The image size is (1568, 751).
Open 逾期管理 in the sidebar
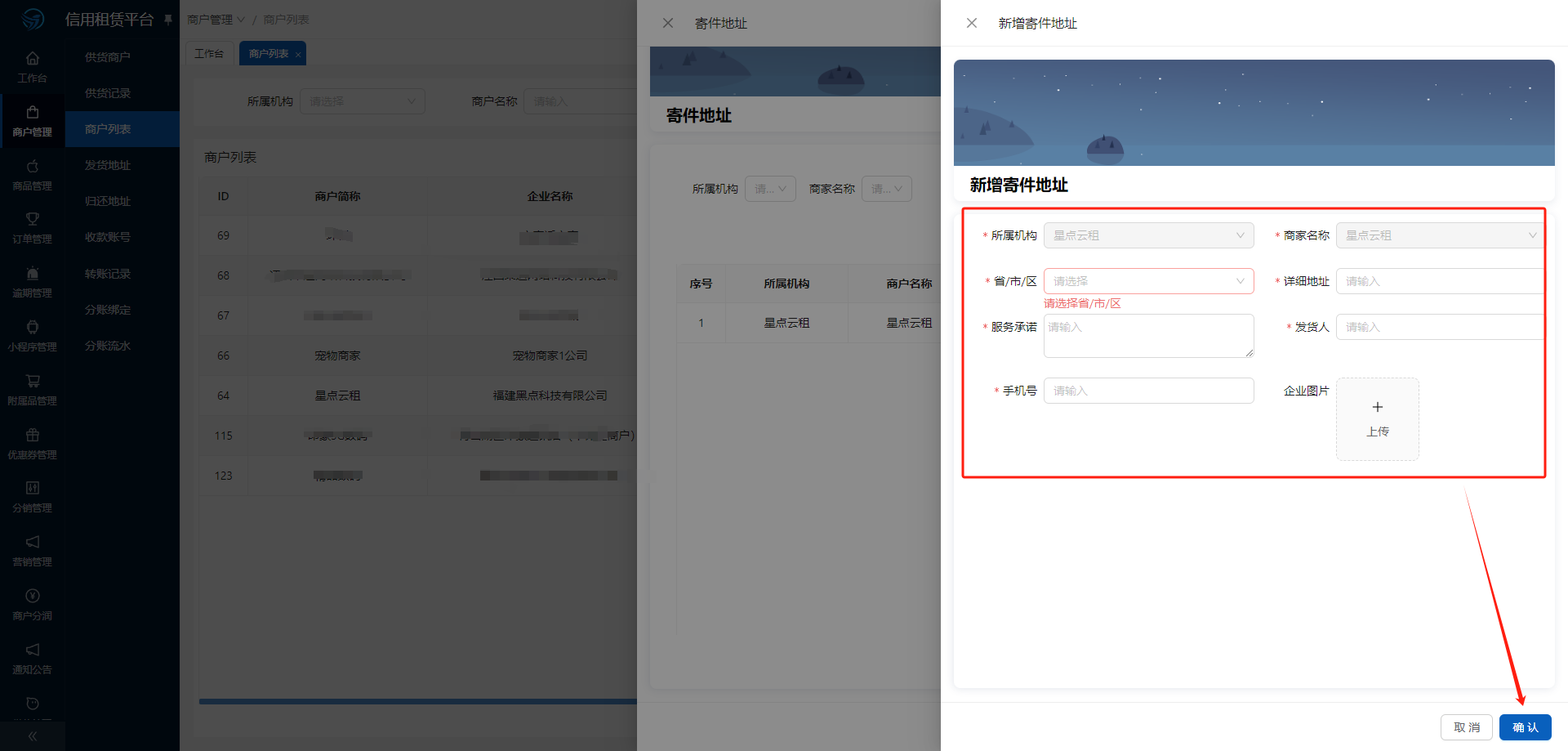(x=33, y=282)
